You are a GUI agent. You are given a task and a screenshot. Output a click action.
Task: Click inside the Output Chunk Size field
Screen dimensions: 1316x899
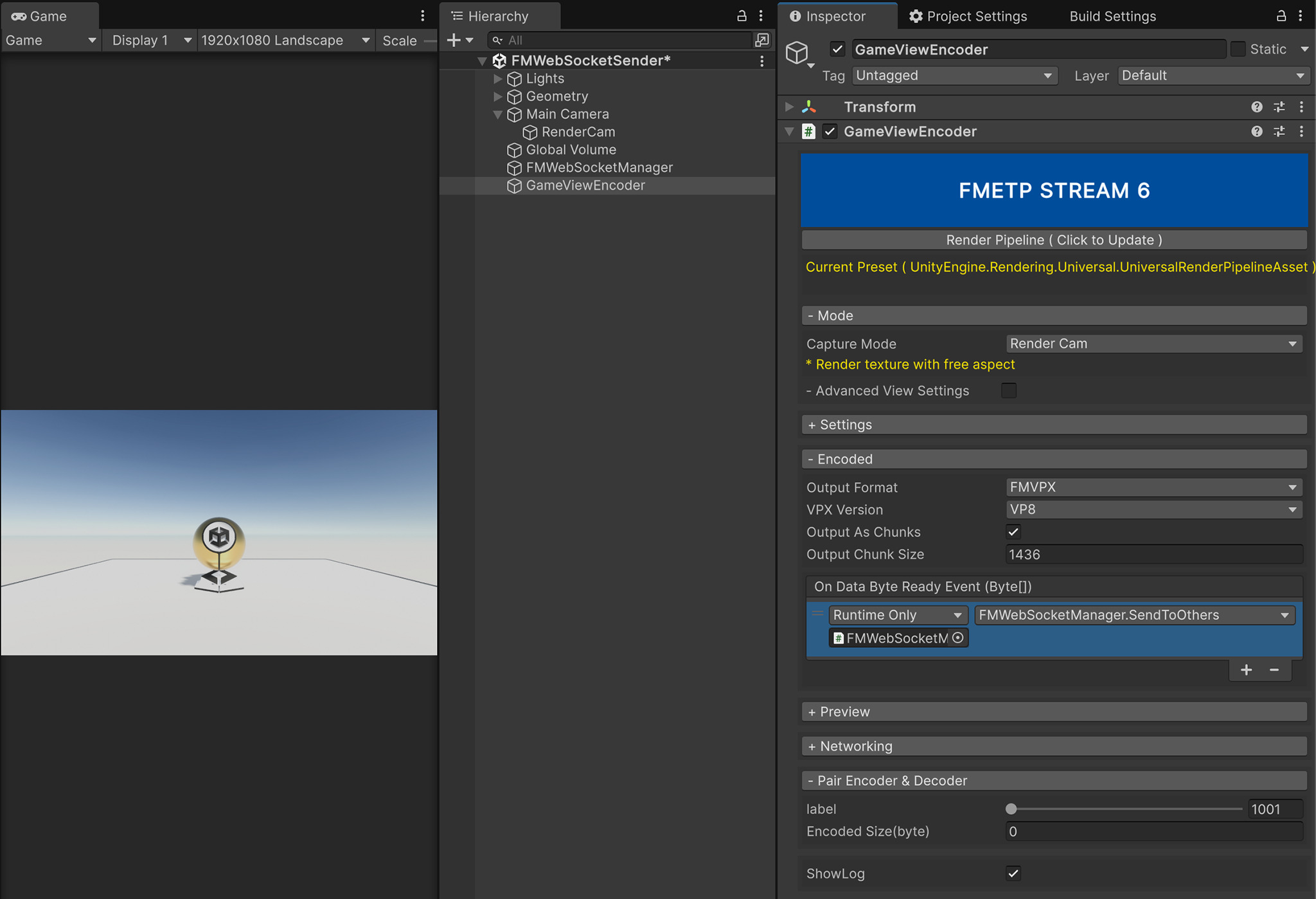coord(1152,554)
